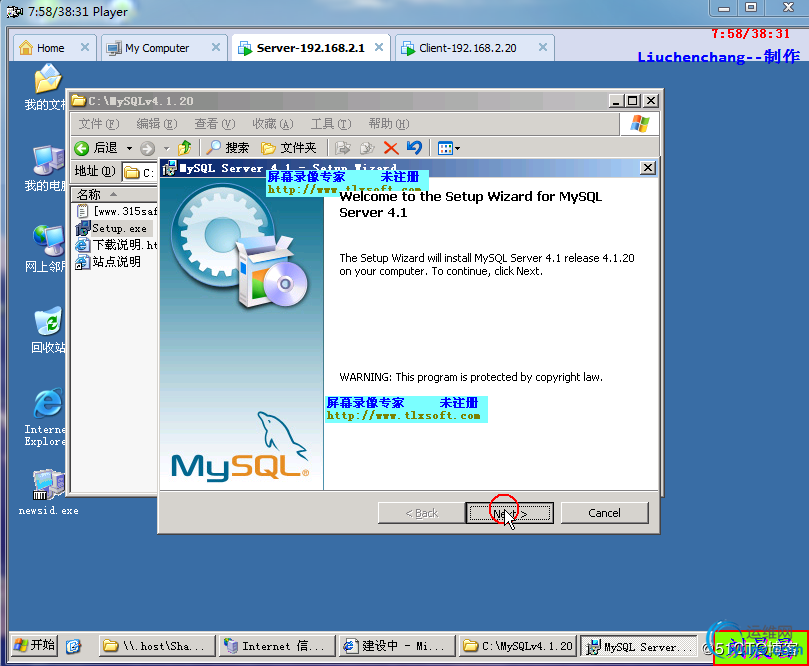Image resolution: width=809 pixels, height=666 pixels.
Task: Open the 收藏(A) menu in Explorer
Action: pos(273,124)
